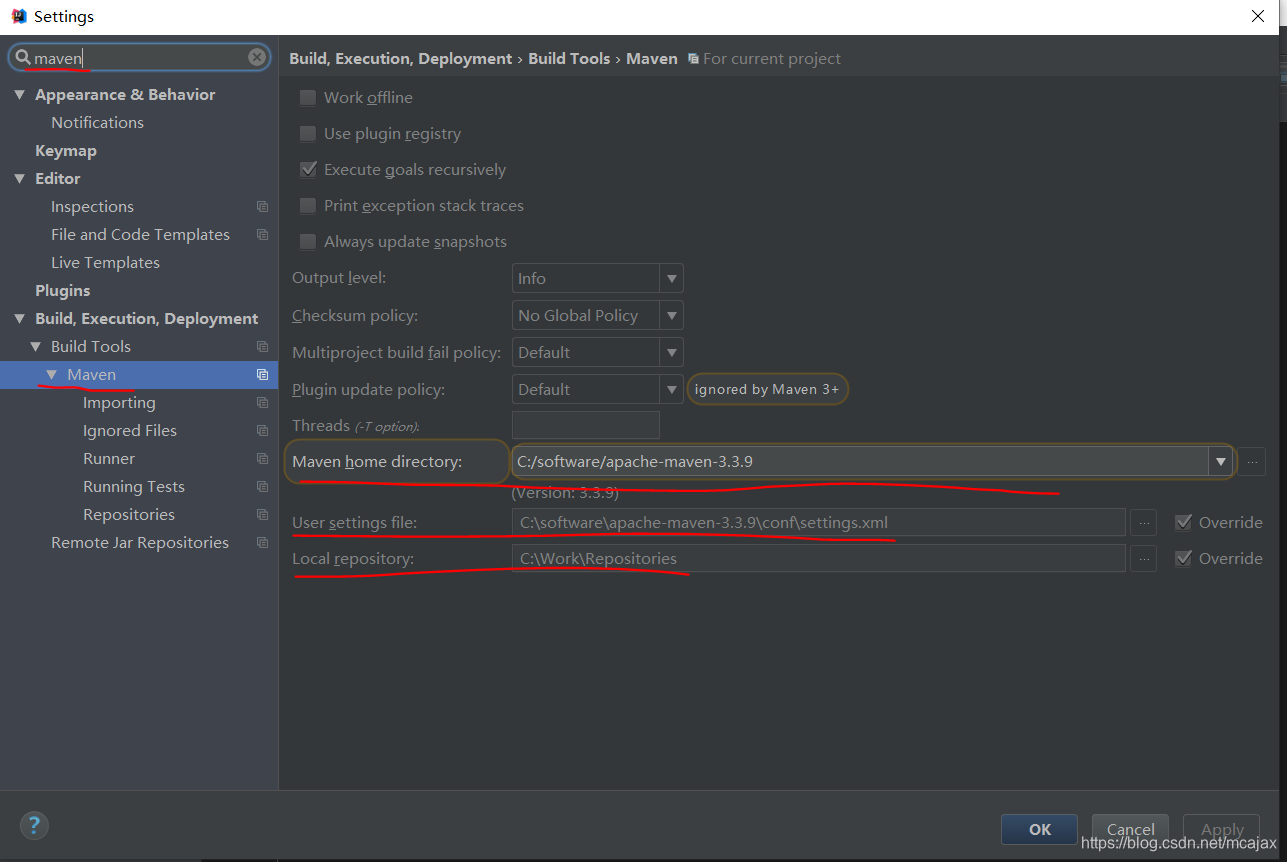Click the settings search box
The image size is (1287, 862).
pos(139,58)
